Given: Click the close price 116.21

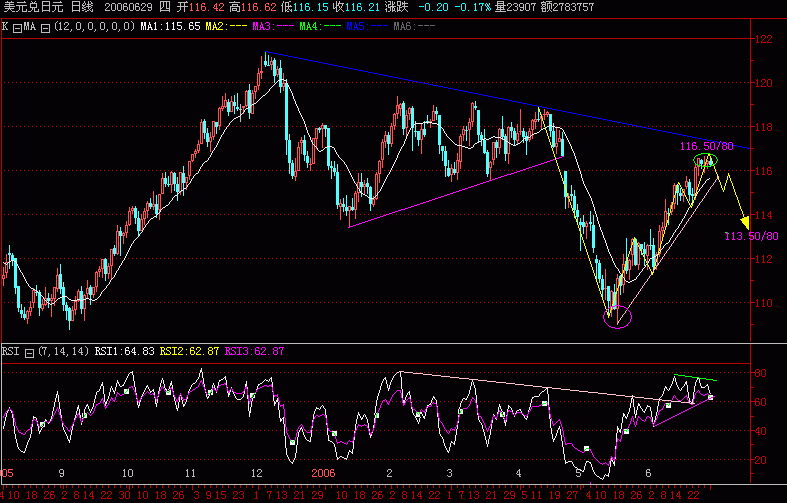Looking at the screenshot, I should point(363,8).
